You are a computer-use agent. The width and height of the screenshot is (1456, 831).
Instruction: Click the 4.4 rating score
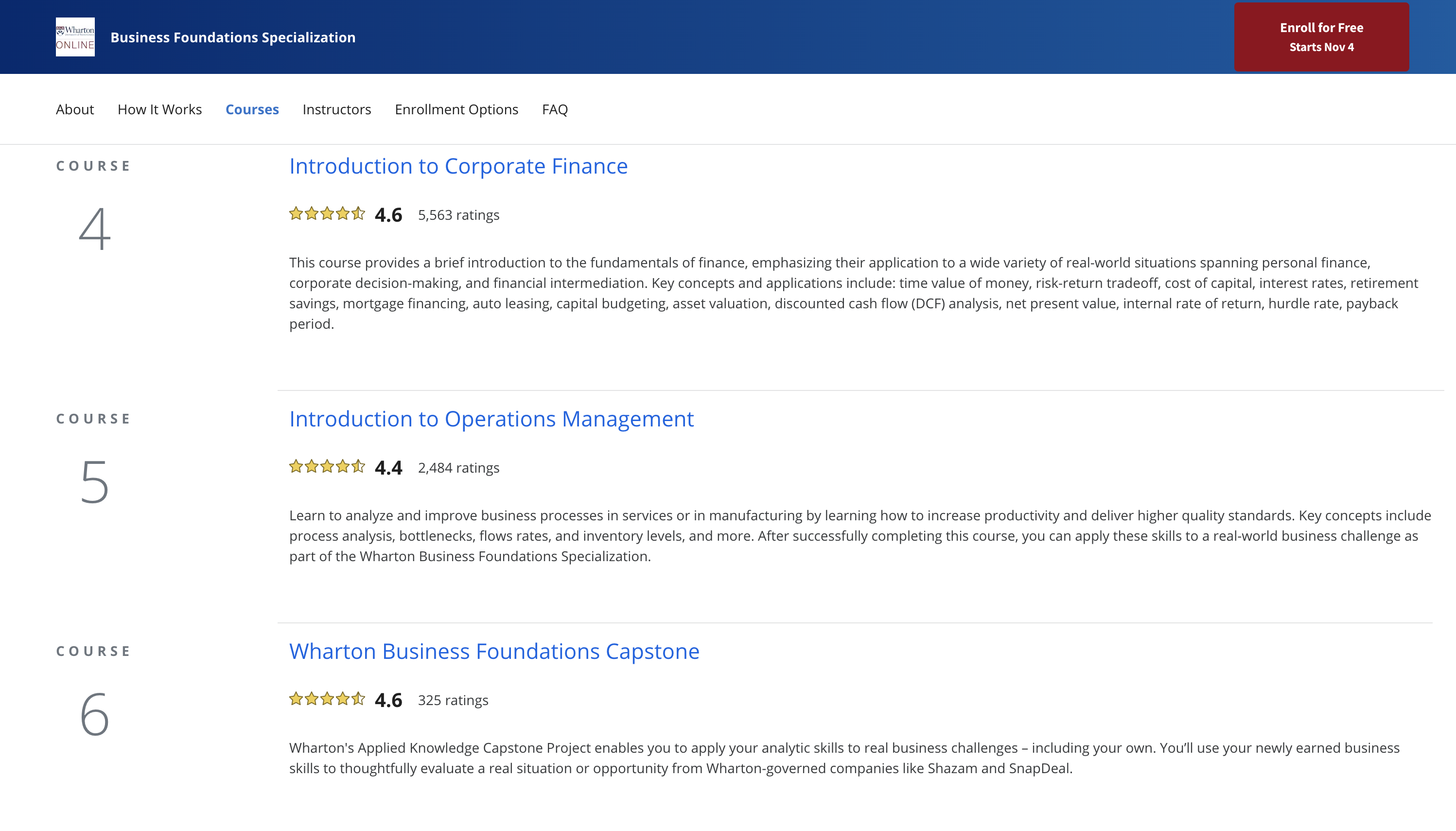[x=388, y=468]
